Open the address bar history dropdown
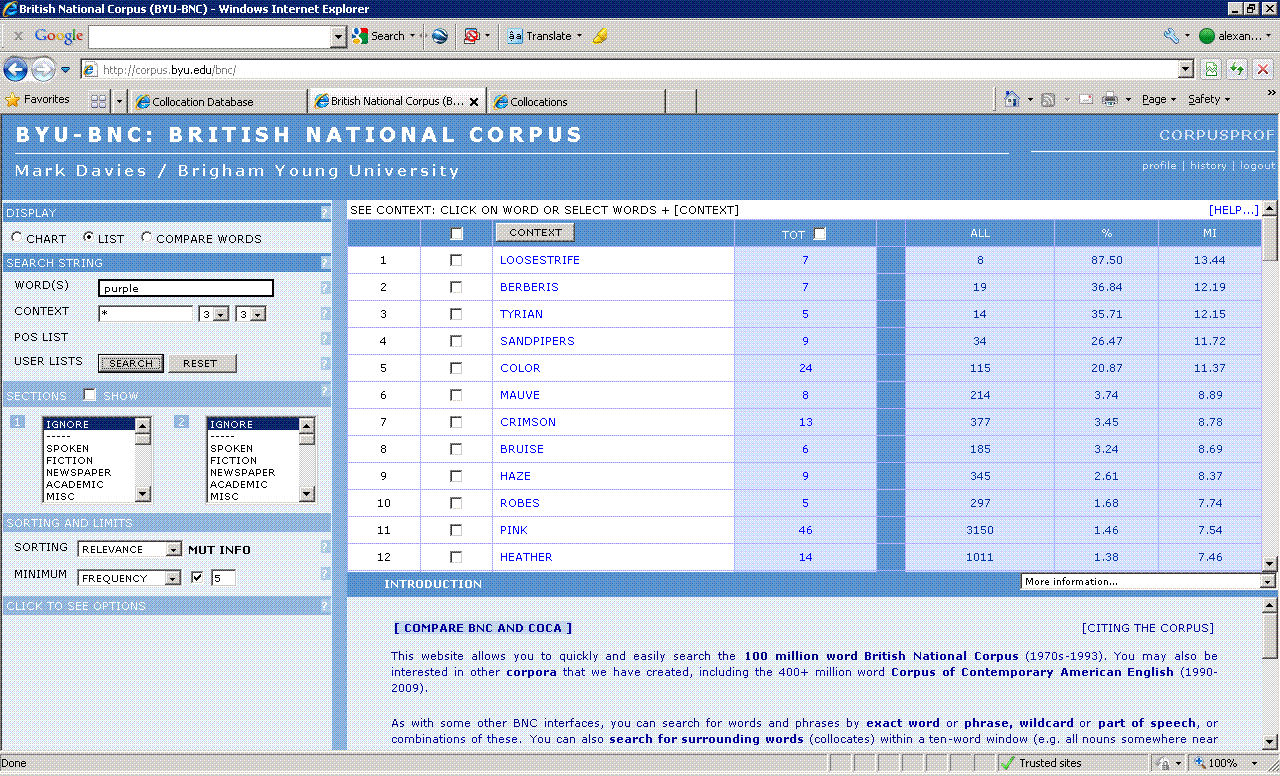Viewport: 1280px width, 776px height. tap(1186, 69)
